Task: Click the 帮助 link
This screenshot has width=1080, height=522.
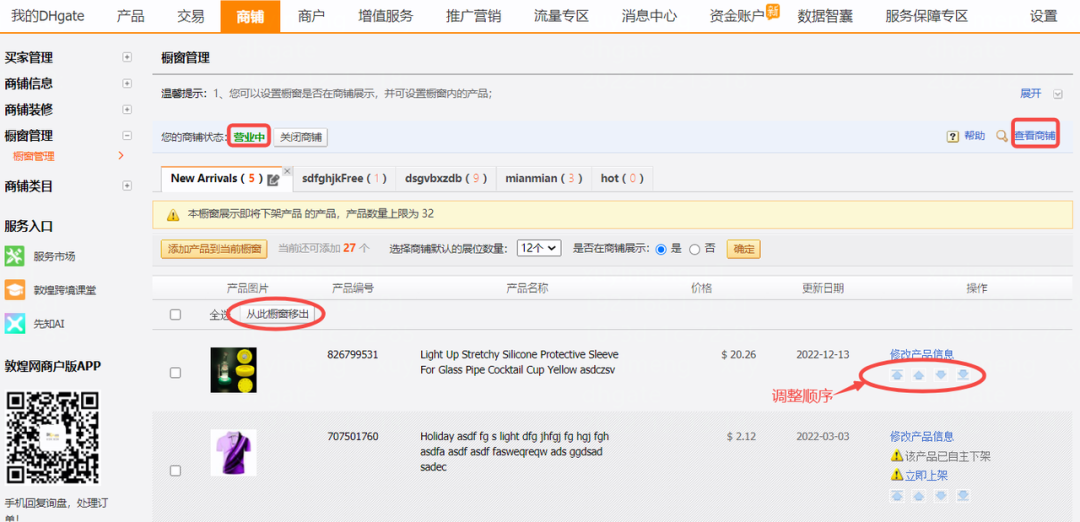Action: [975, 136]
